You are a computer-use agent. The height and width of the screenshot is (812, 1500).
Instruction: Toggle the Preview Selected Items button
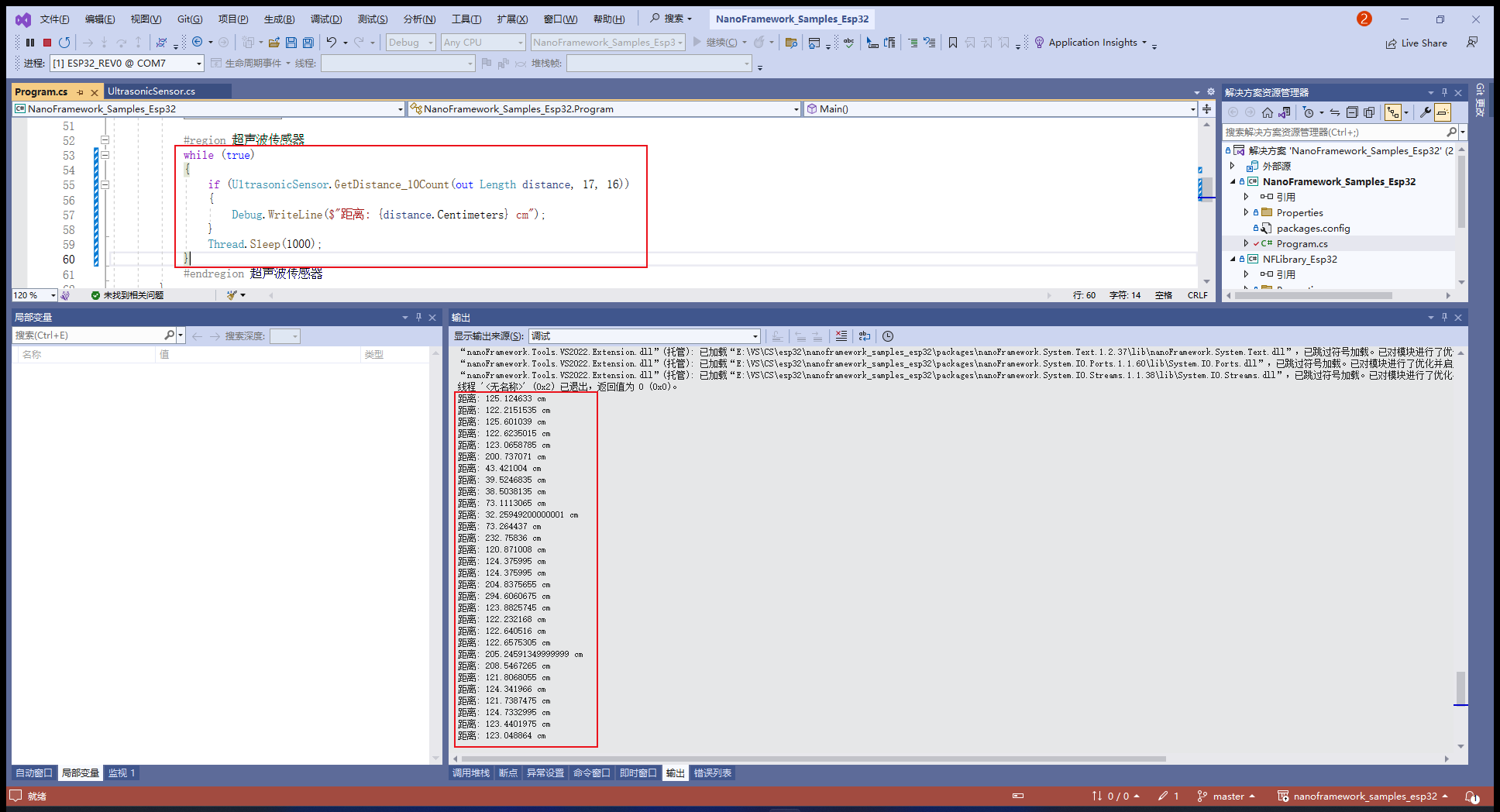(x=1442, y=112)
